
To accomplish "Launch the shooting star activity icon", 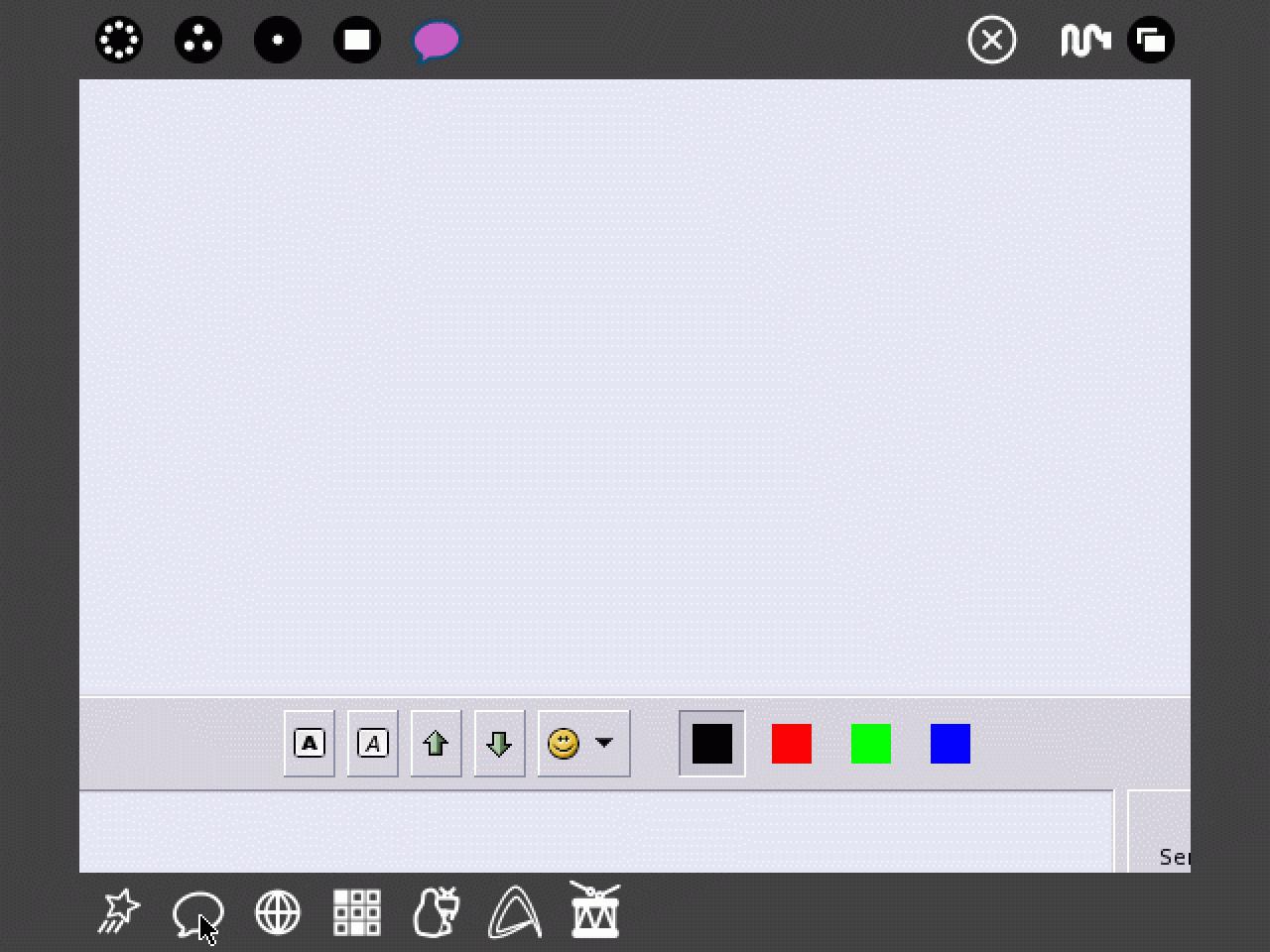I will click(119, 912).
